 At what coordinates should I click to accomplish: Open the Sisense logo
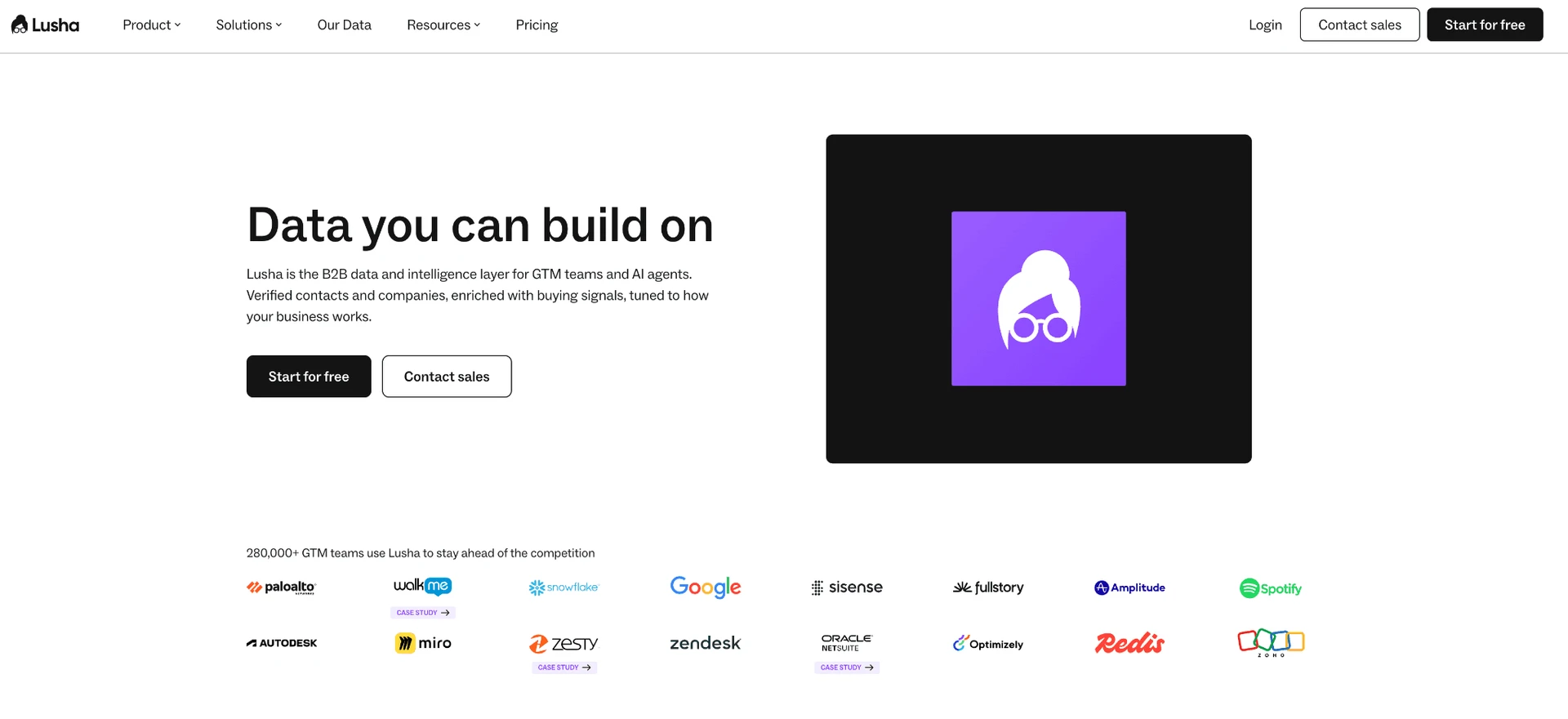847,587
